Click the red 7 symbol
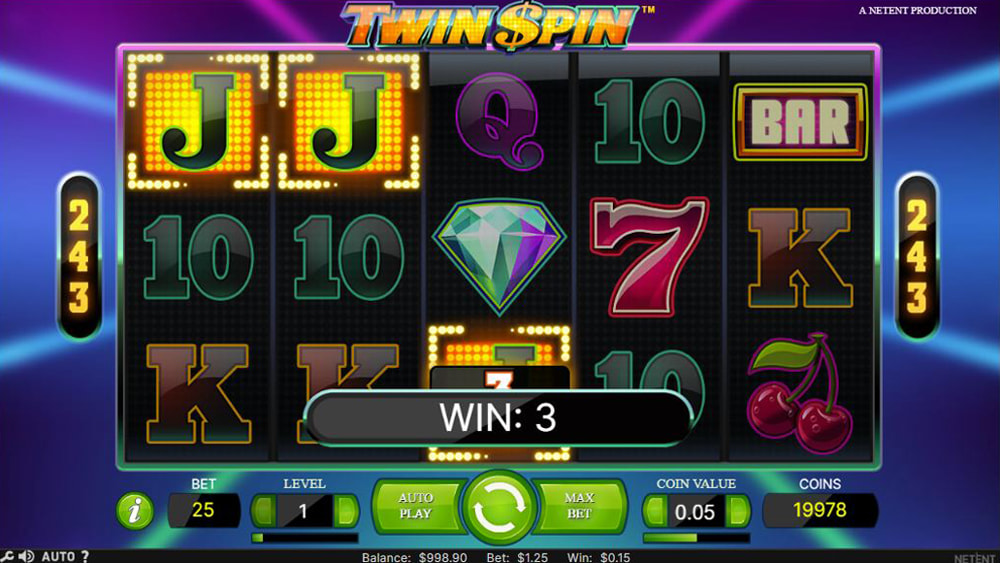The height and width of the screenshot is (563, 1000). tap(649, 256)
